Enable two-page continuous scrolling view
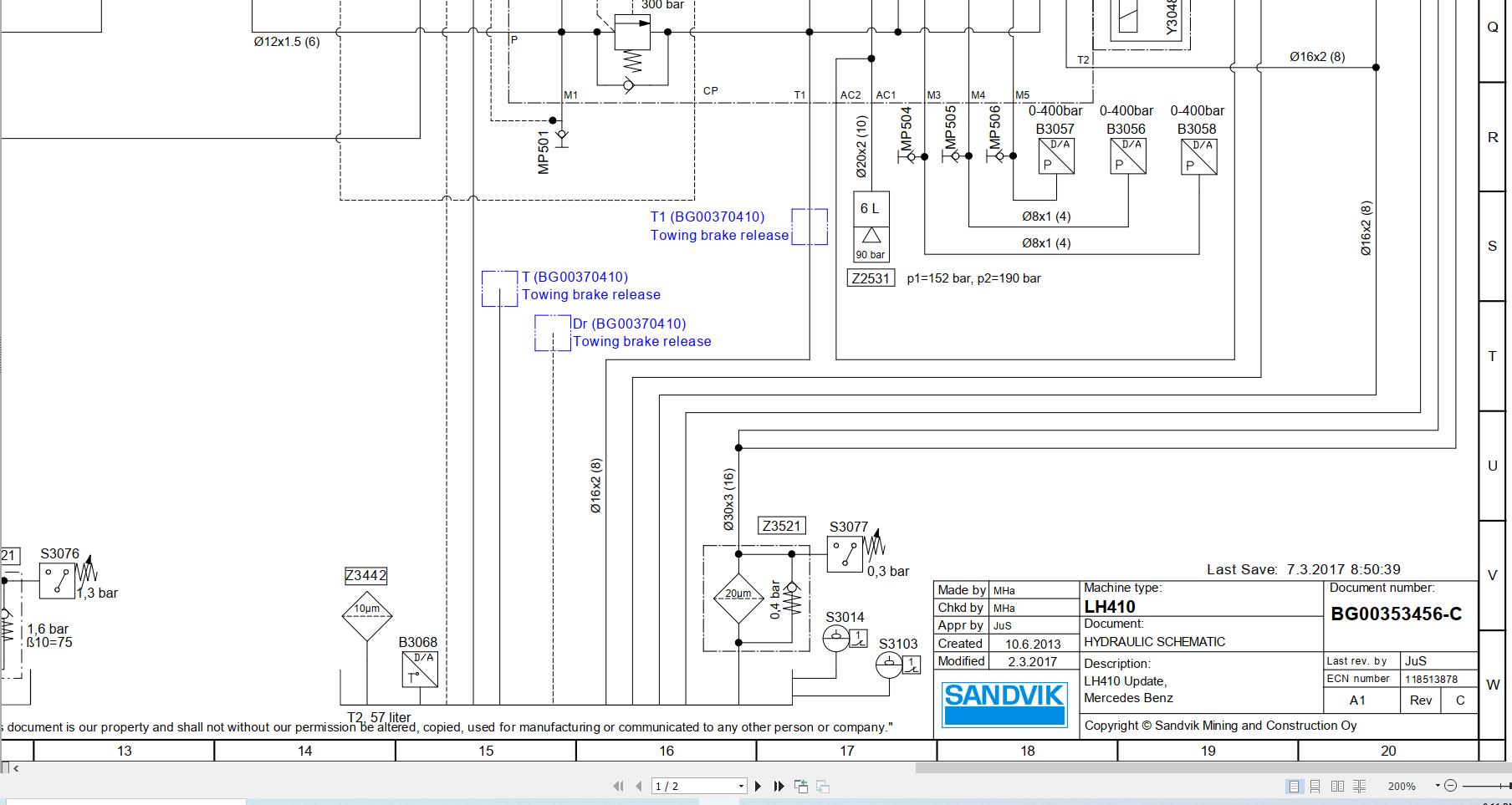This screenshot has height=805, width=1512. pos(1360,786)
